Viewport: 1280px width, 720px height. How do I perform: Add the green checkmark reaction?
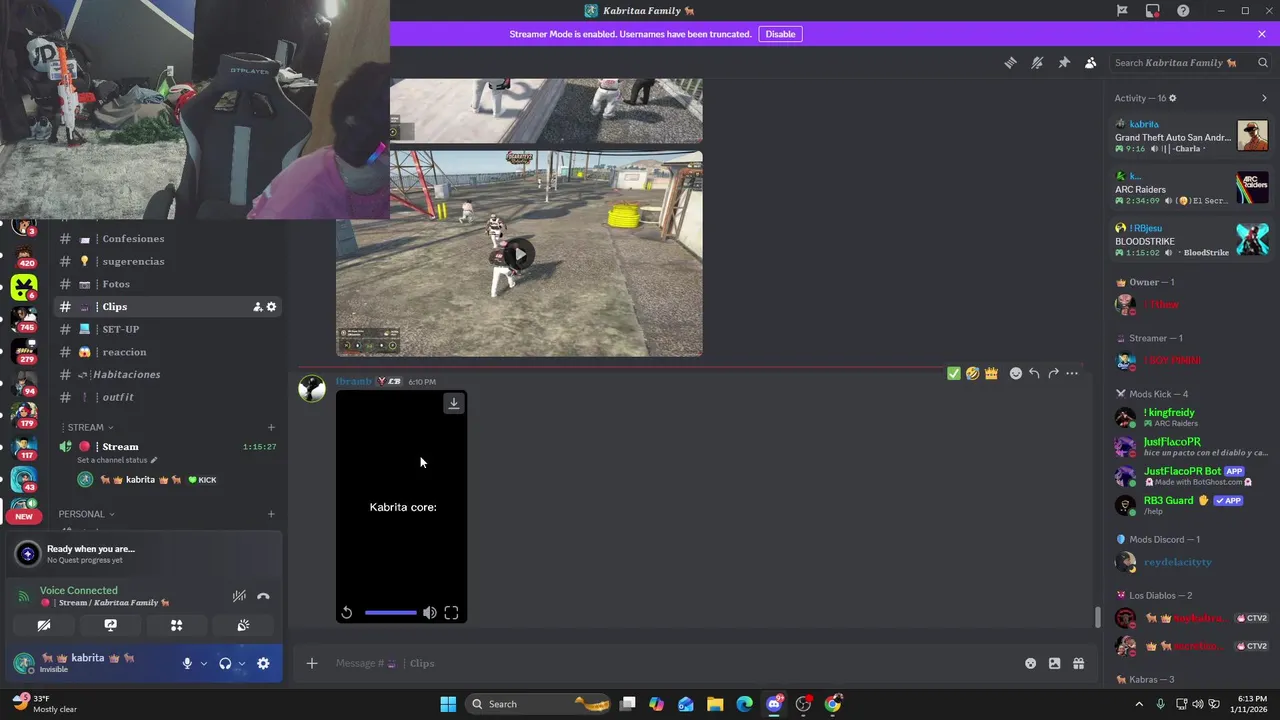(953, 373)
